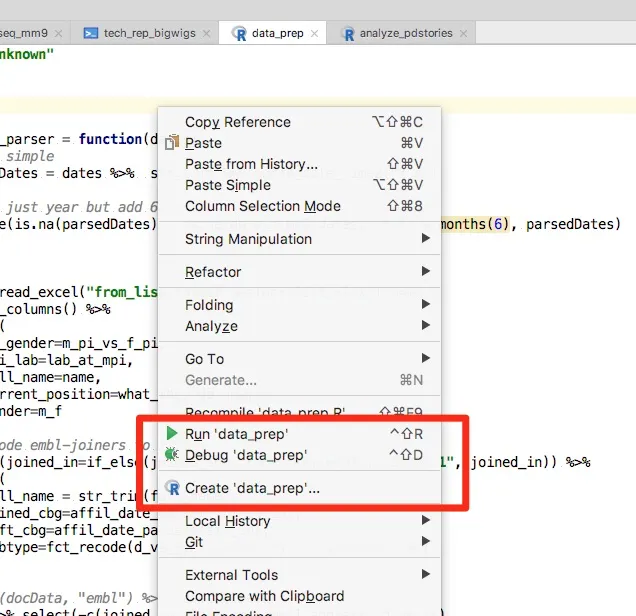636x616 pixels.
Task: Click the Debug bug icon
Action: pyautogui.click(x=172, y=454)
